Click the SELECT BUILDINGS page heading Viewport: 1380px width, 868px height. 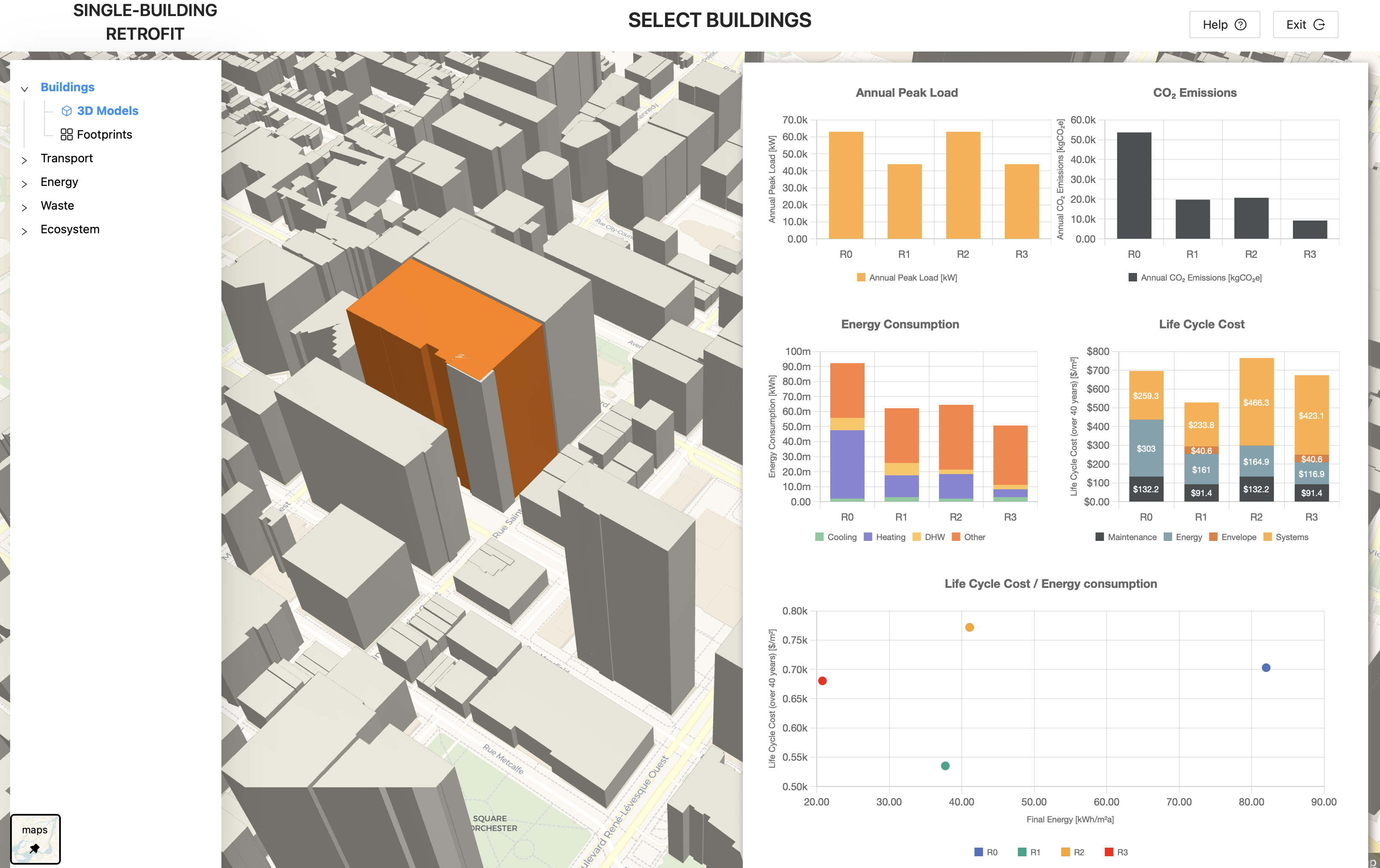[719, 20]
